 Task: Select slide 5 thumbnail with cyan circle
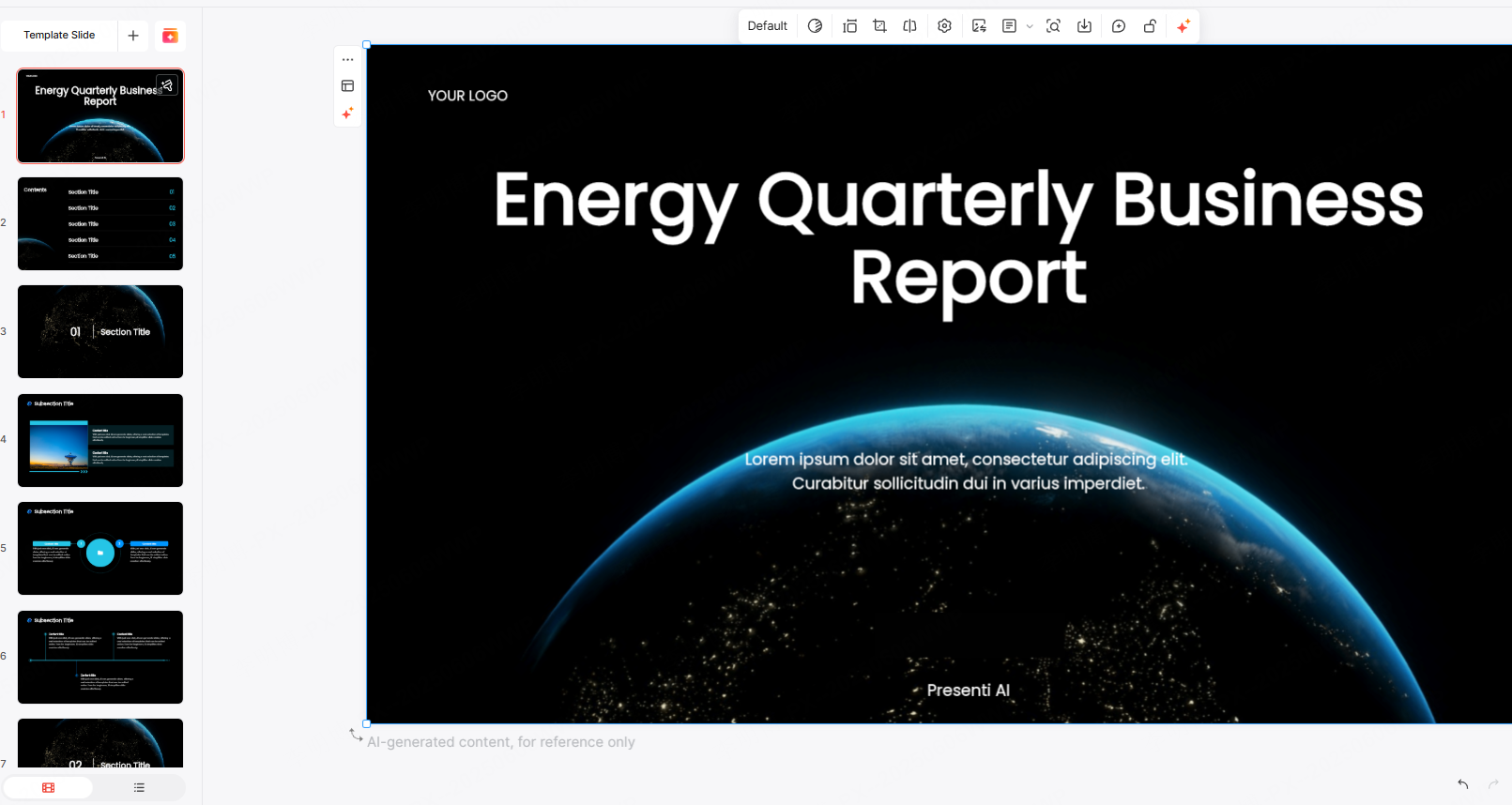point(100,549)
